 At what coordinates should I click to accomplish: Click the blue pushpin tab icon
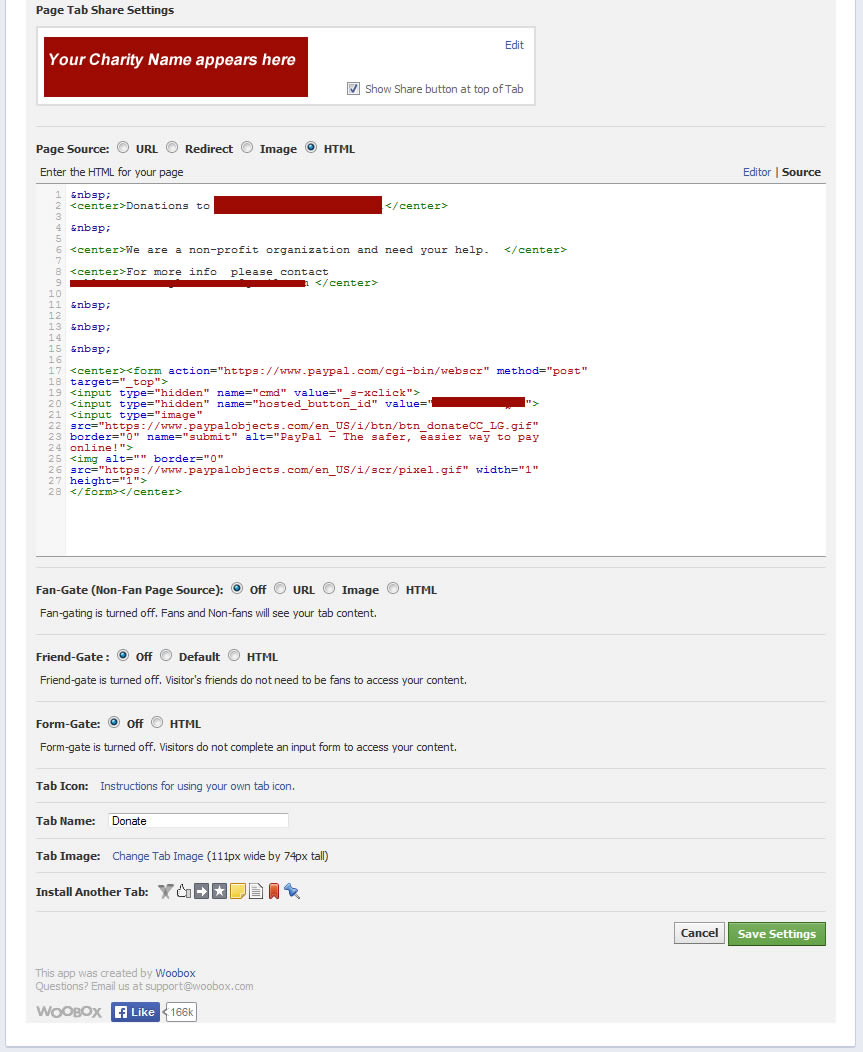[x=292, y=891]
